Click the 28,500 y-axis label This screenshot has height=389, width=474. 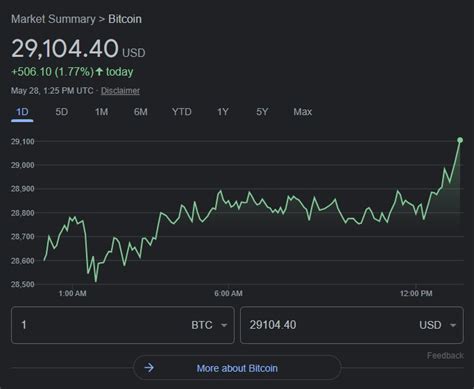(23, 284)
